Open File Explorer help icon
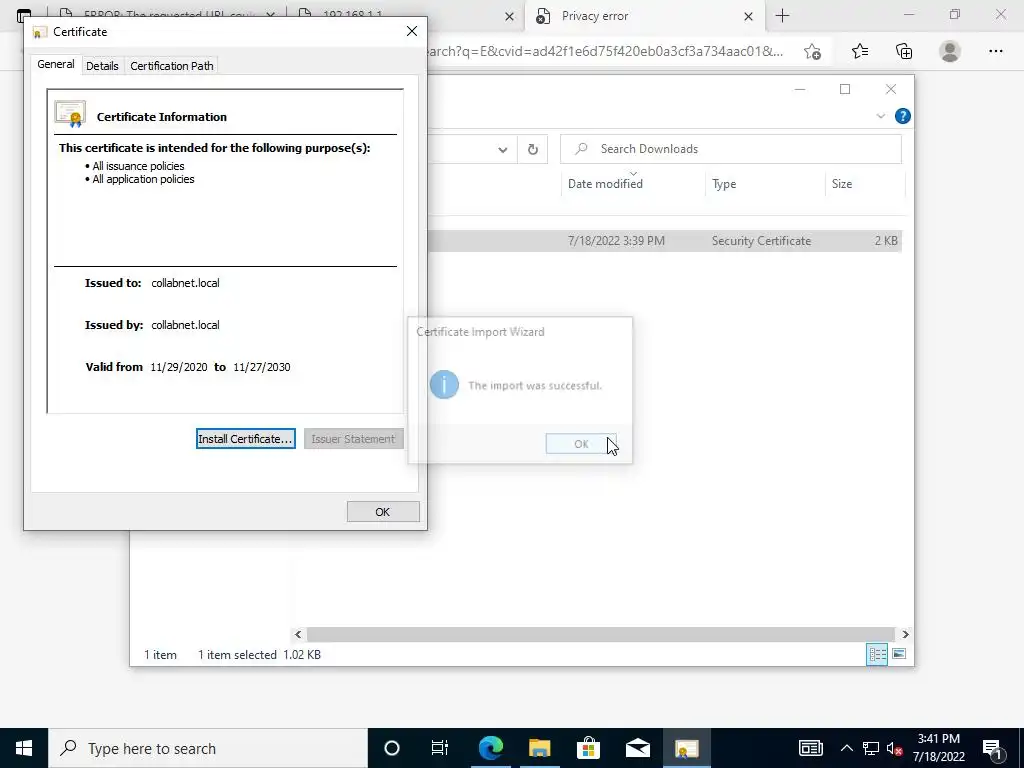 click(x=903, y=116)
